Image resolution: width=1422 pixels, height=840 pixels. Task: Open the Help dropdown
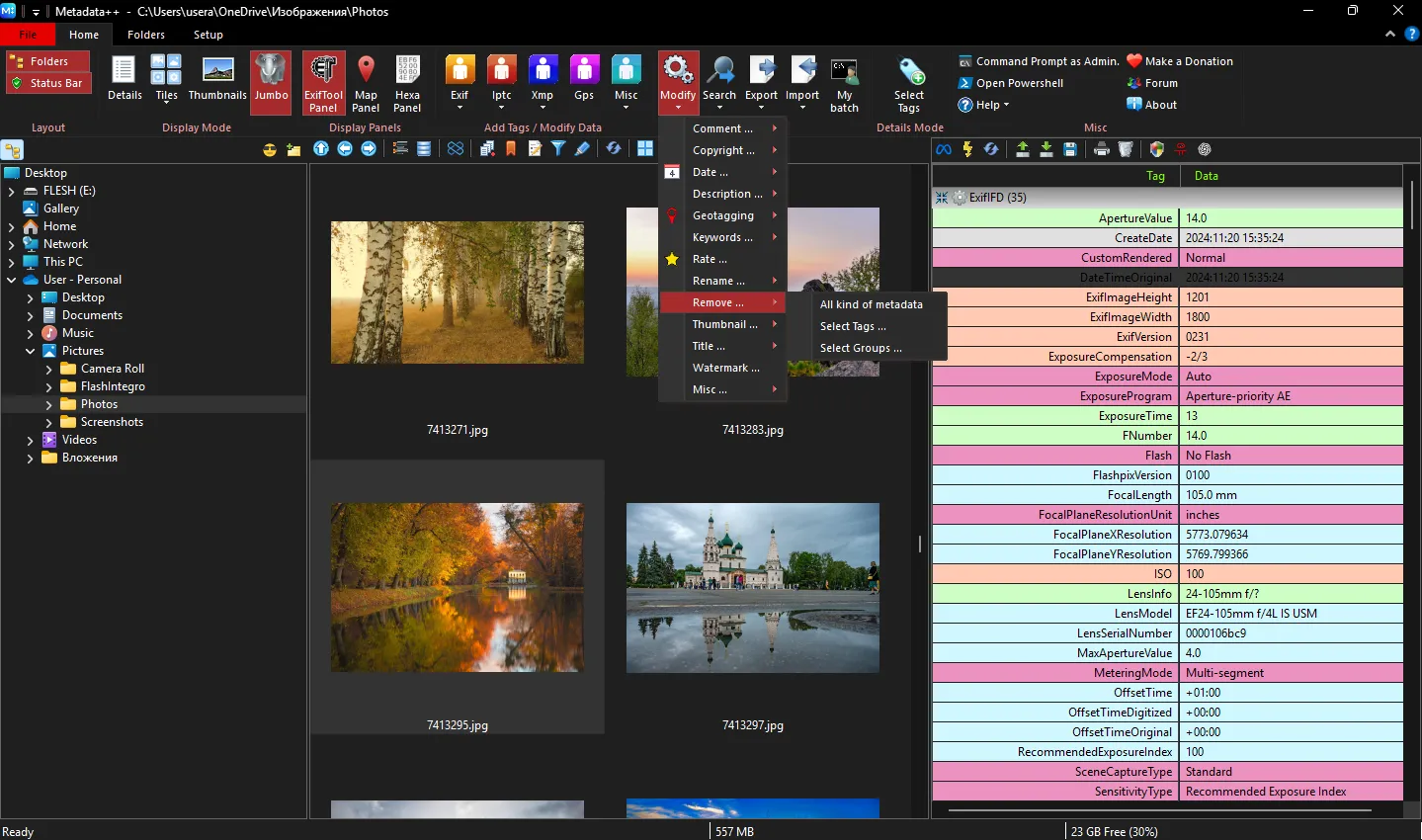[984, 105]
